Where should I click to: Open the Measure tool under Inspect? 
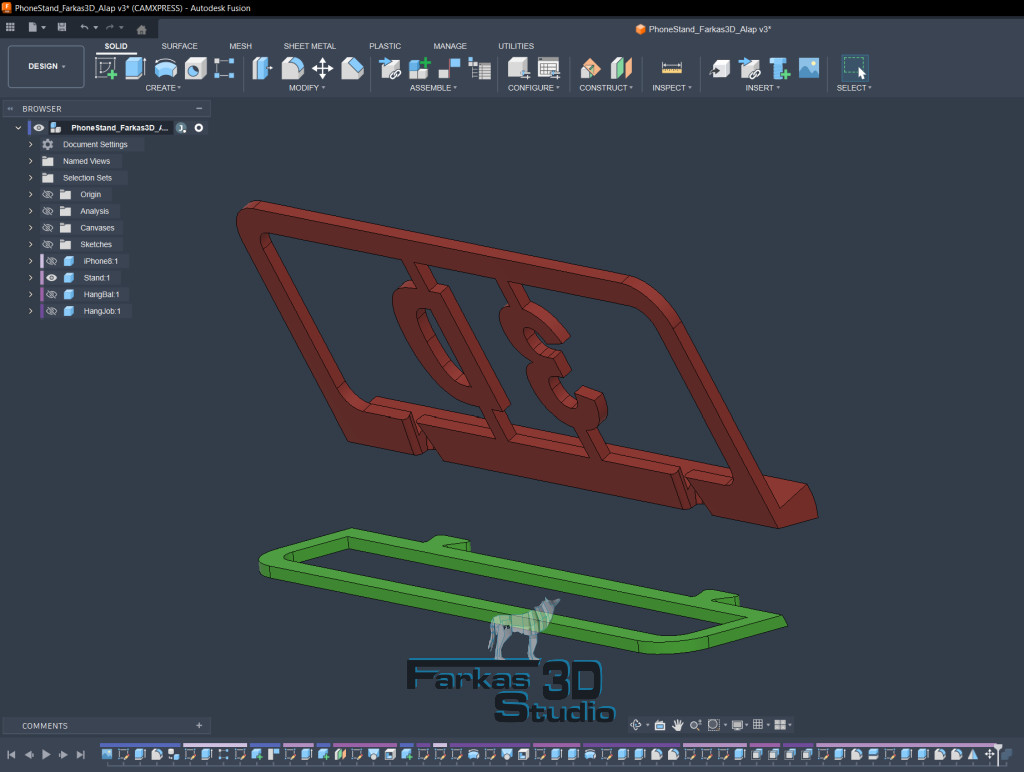click(671, 68)
